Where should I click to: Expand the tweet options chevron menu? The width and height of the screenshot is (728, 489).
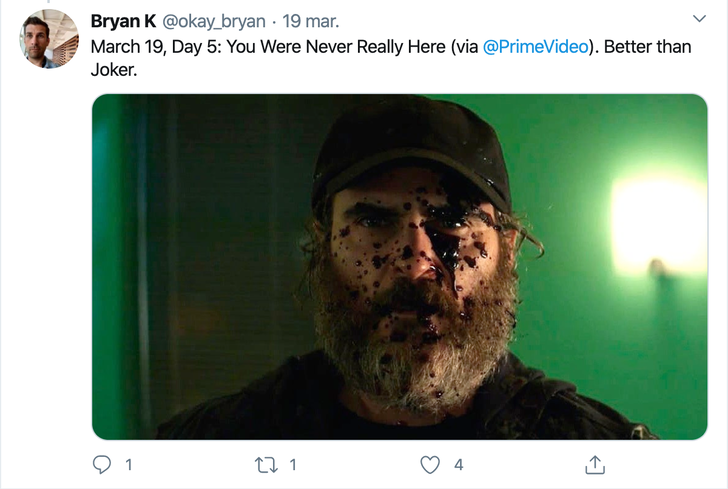coord(699,19)
